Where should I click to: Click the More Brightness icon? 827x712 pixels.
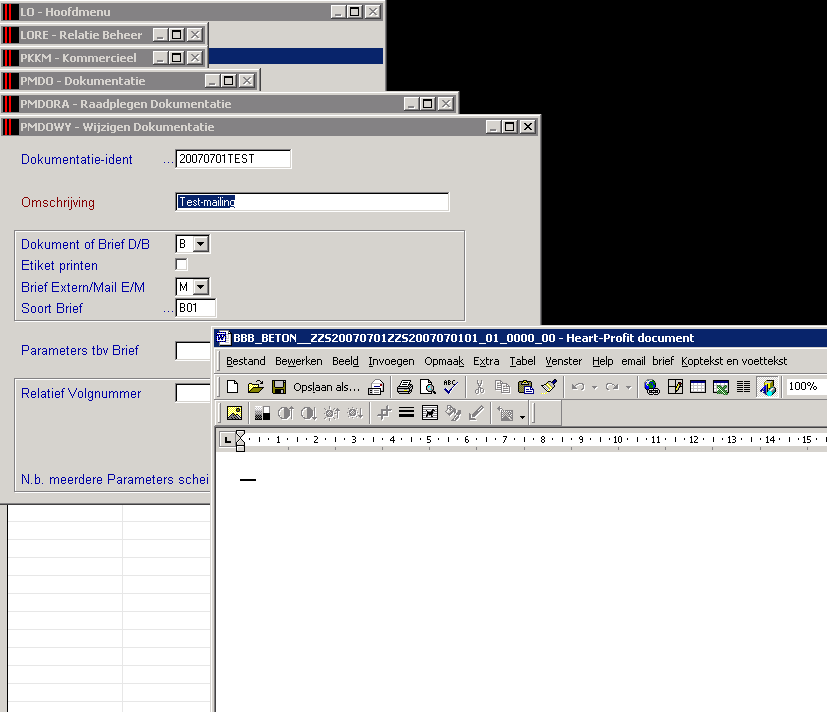pyautogui.click(x=332, y=413)
